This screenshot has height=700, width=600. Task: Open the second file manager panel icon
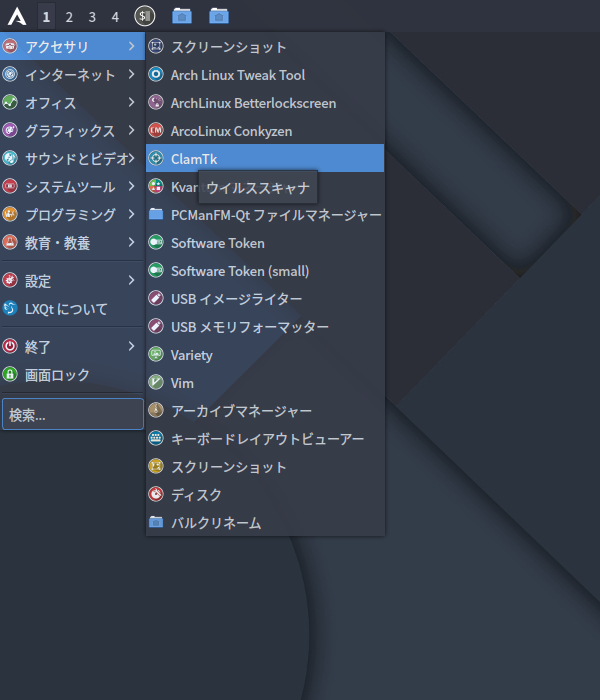pyautogui.click(x=219, y=16)
